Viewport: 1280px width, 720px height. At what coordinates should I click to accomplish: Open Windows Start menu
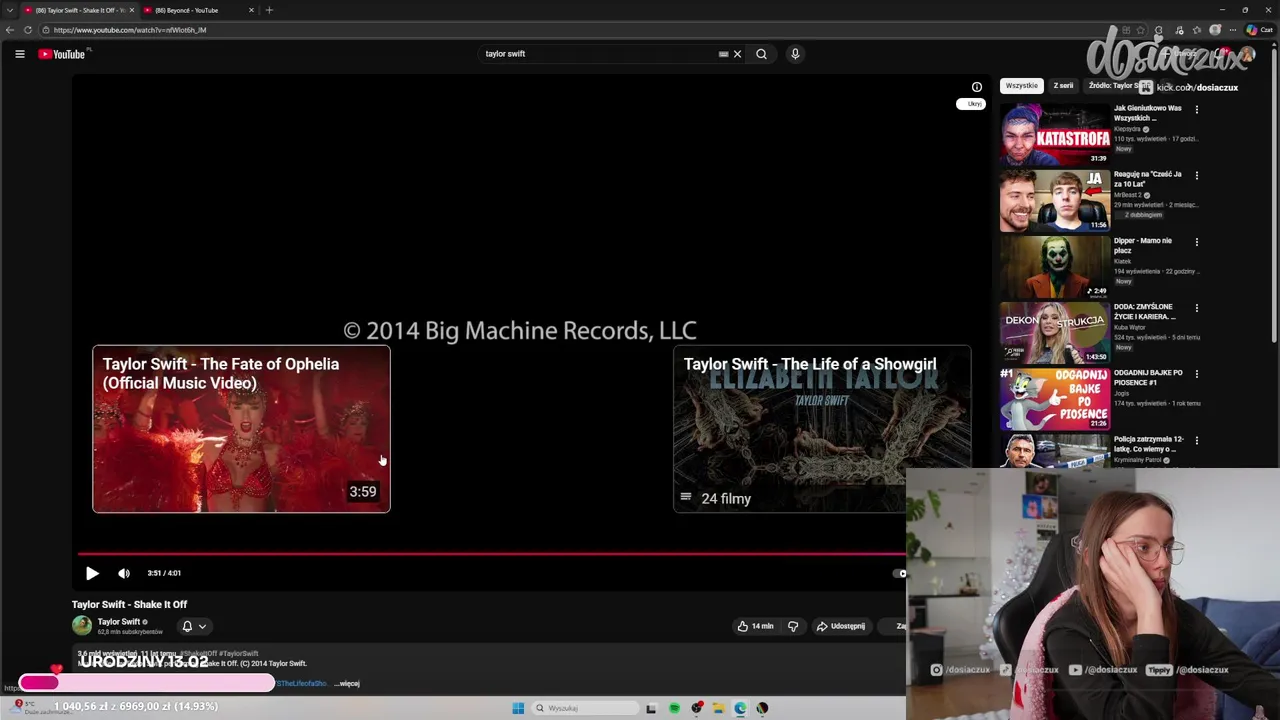pyautogui.click(x=518, y=708)
